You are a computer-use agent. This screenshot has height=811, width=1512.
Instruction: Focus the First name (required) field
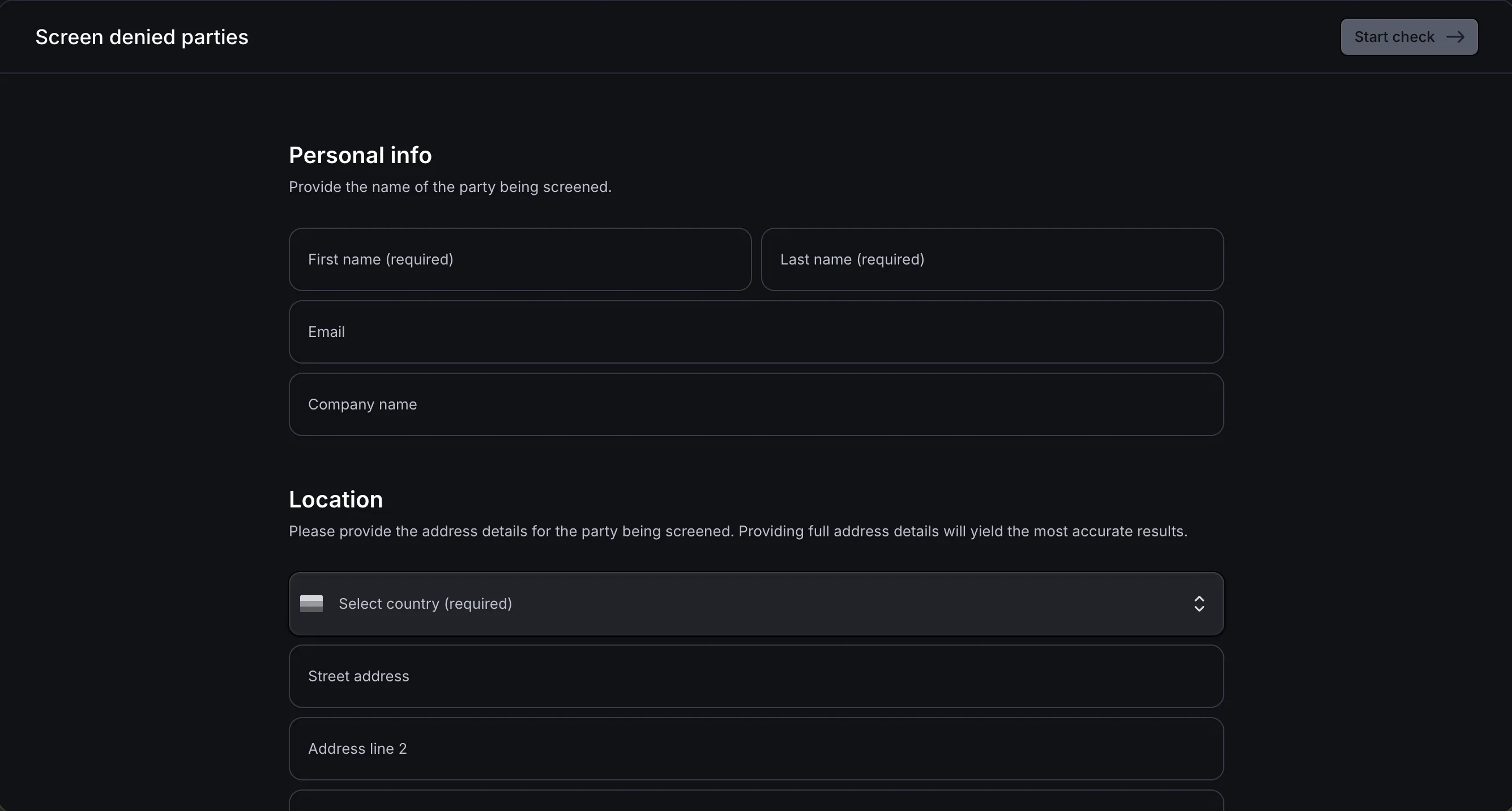click(x=520, y=259)
